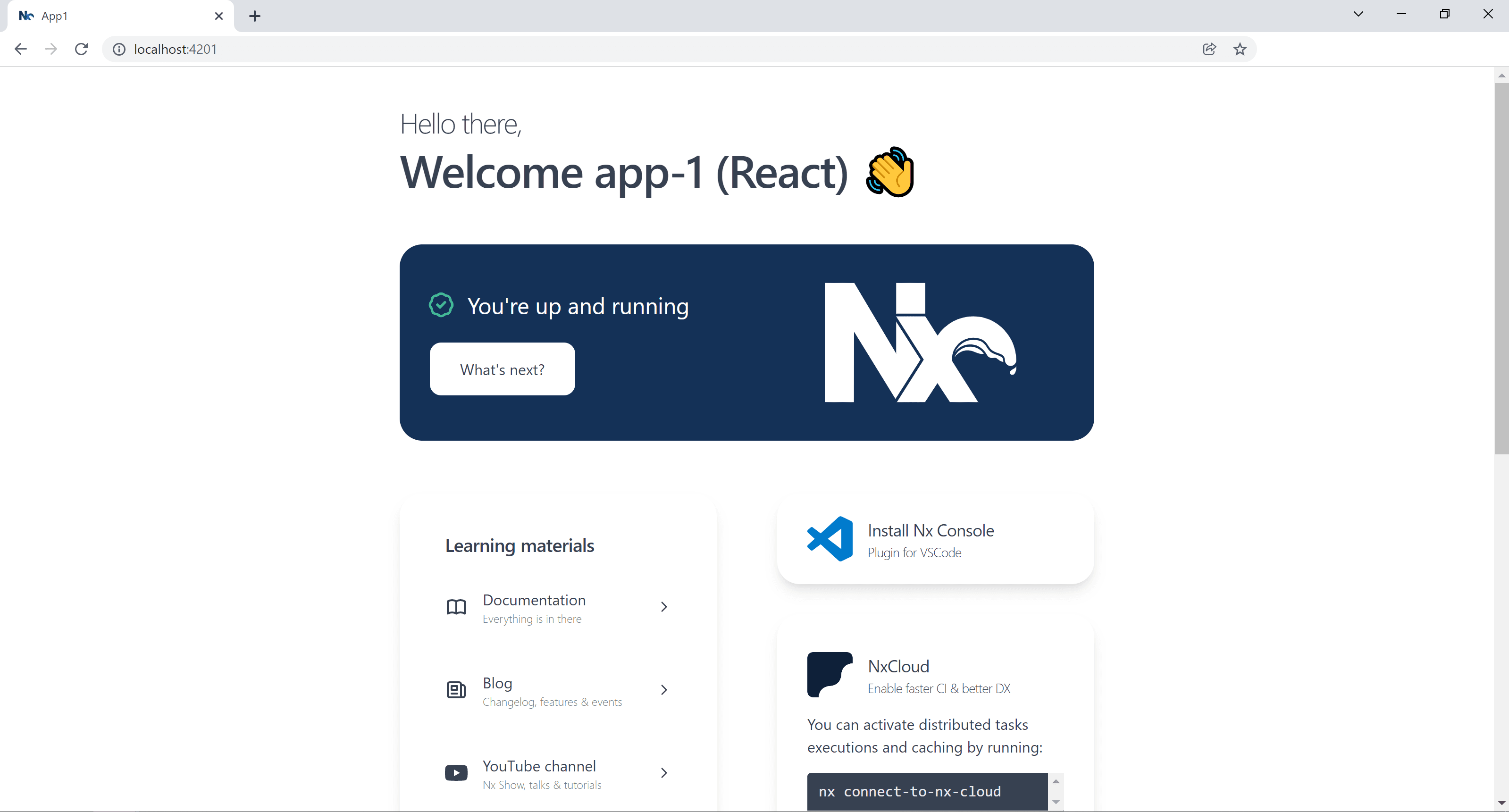Click 'Everything is in there' subtitle
Screen dimensions: 1509x812
(532, 619)
